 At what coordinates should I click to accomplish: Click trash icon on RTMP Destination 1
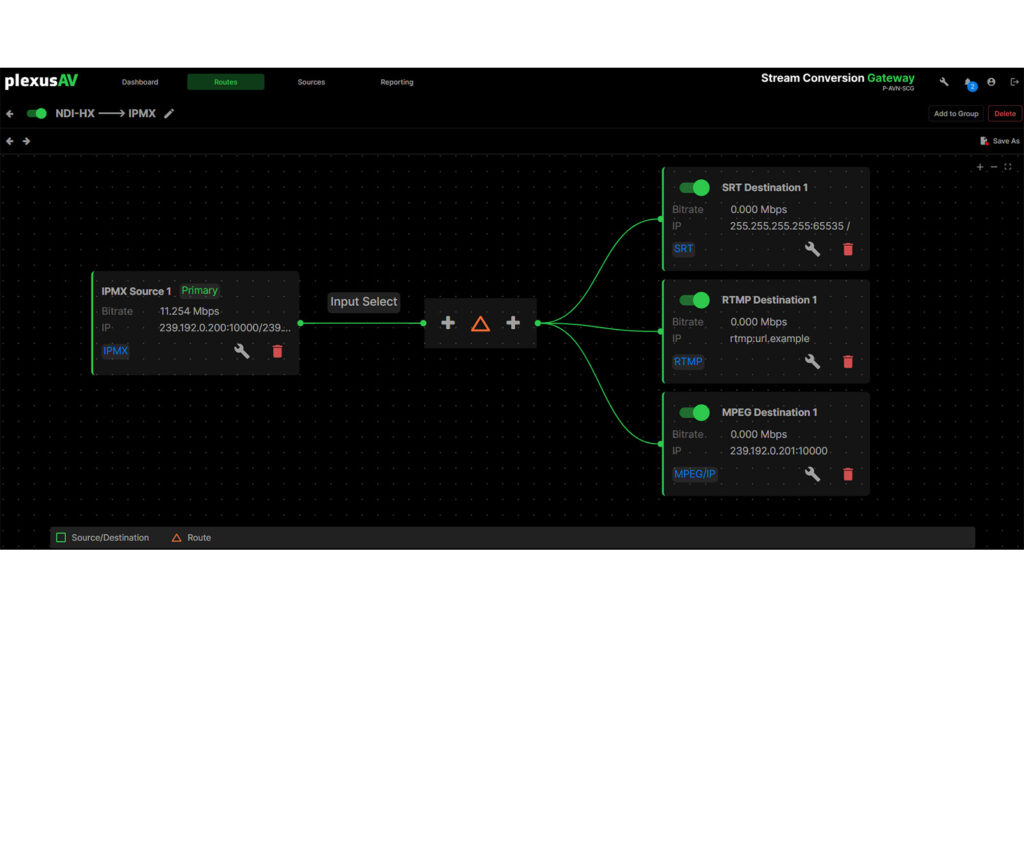[848, 361]
